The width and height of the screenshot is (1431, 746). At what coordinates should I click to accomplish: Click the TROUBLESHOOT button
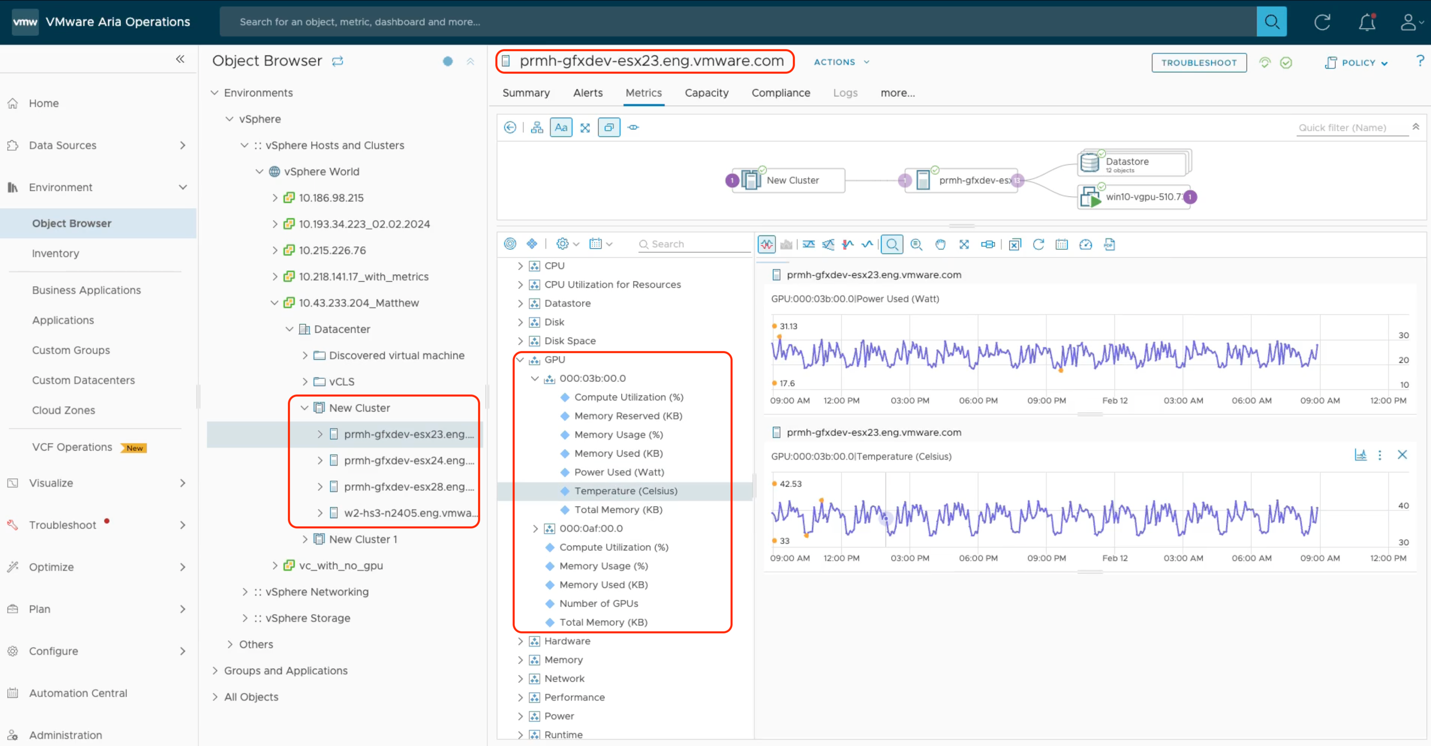pos(1199,63)
